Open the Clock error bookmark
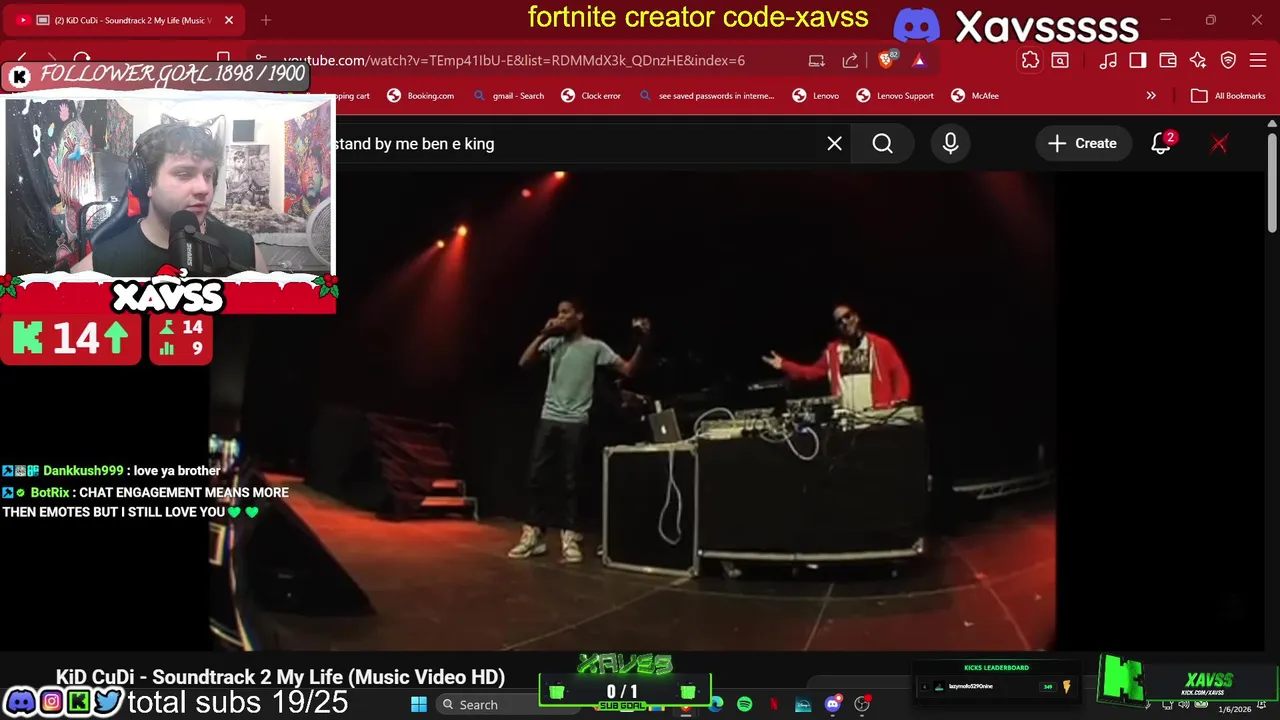 click(x=591, y=96)
